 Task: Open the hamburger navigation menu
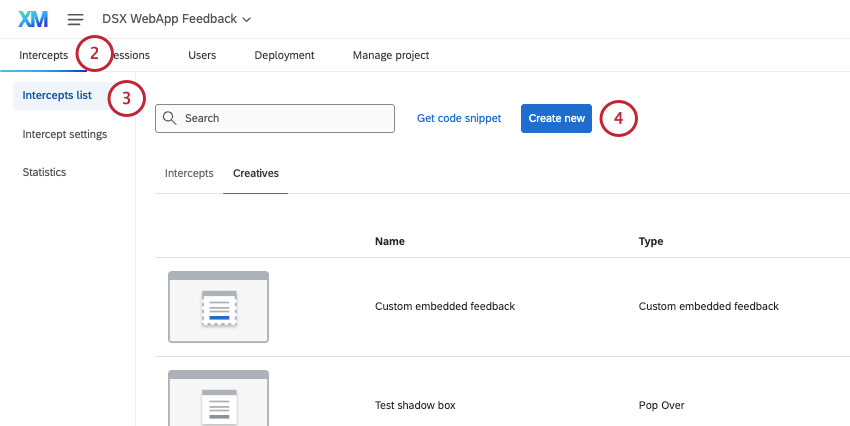click(x=75, y=19)
